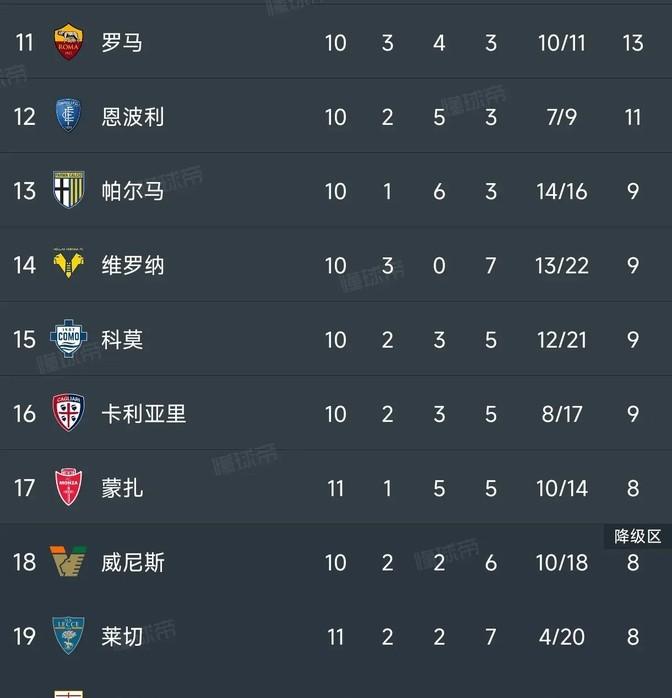This screenshot has width=672, height=698.
Task: Select the 卡利亚里 team name
Action: [x=143, y=414]
